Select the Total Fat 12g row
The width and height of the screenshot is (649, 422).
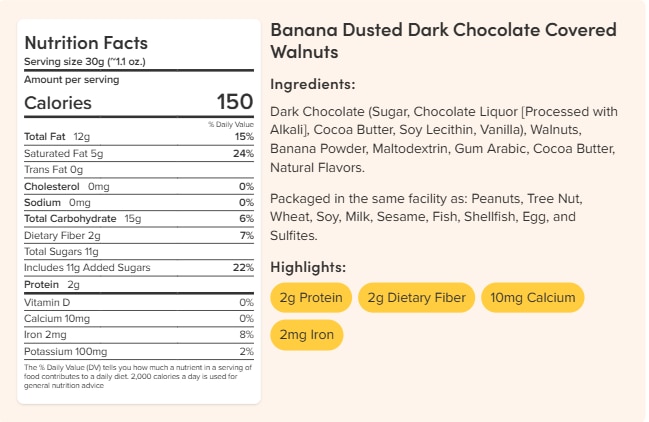click(138, 136)
